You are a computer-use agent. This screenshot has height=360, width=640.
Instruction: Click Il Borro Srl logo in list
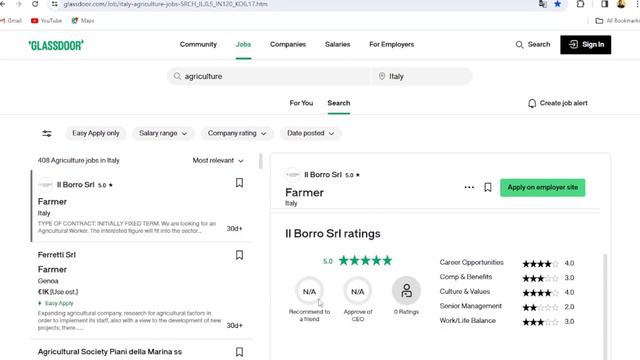click(x=45, y=185)
